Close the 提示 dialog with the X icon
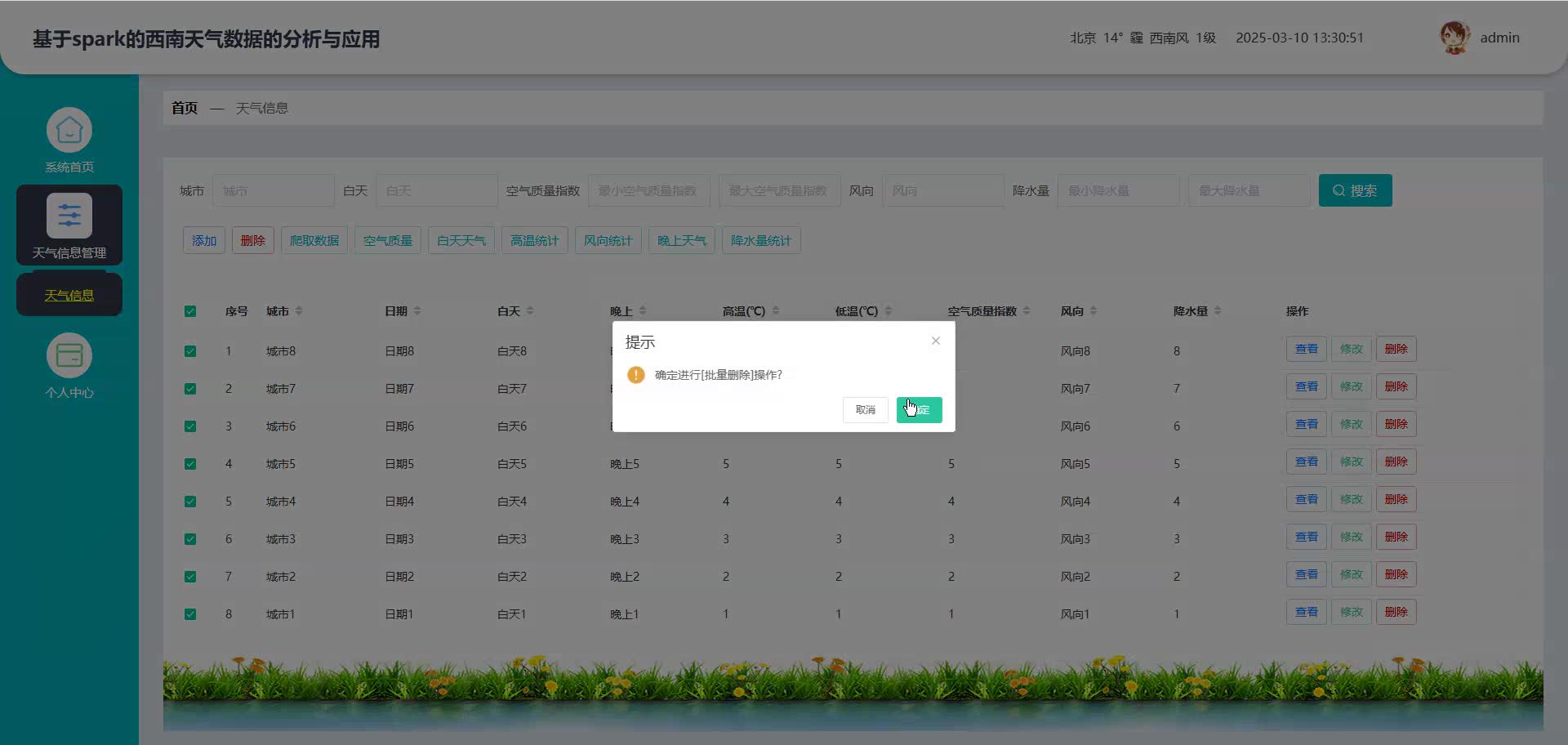Viewport: 1568px width, 745px height. coord(936,341)
